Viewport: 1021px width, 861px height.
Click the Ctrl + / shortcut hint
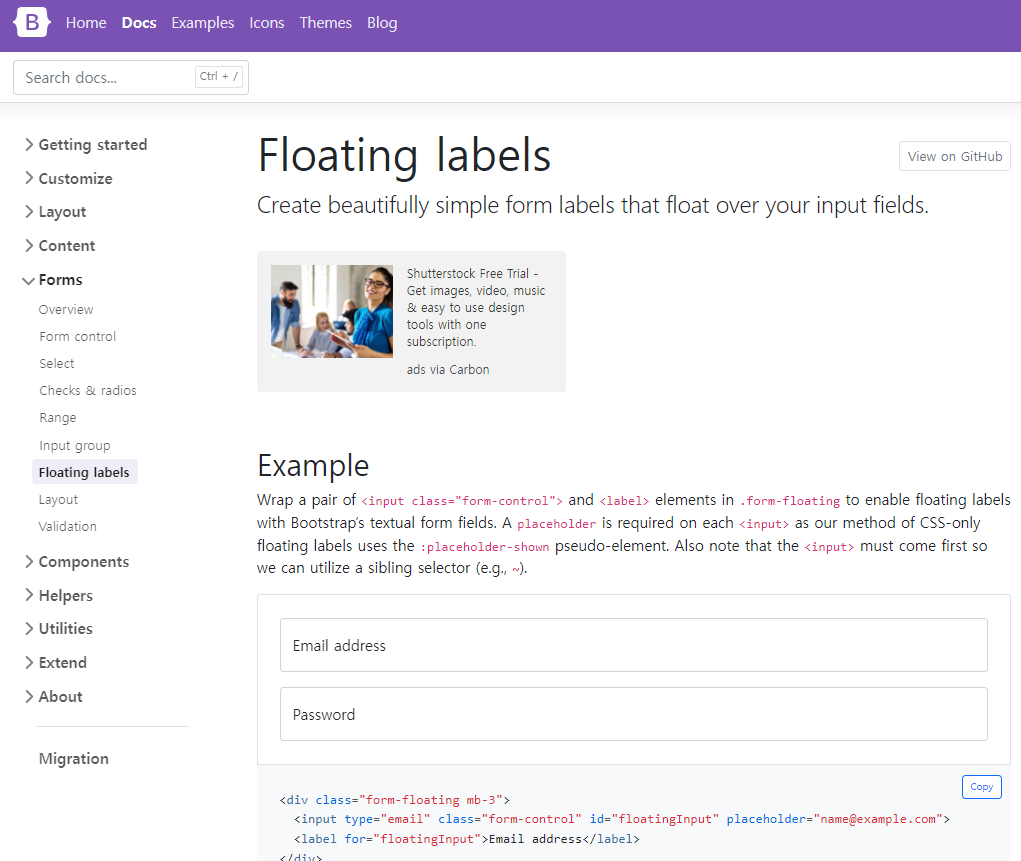(x=219, y=76)
